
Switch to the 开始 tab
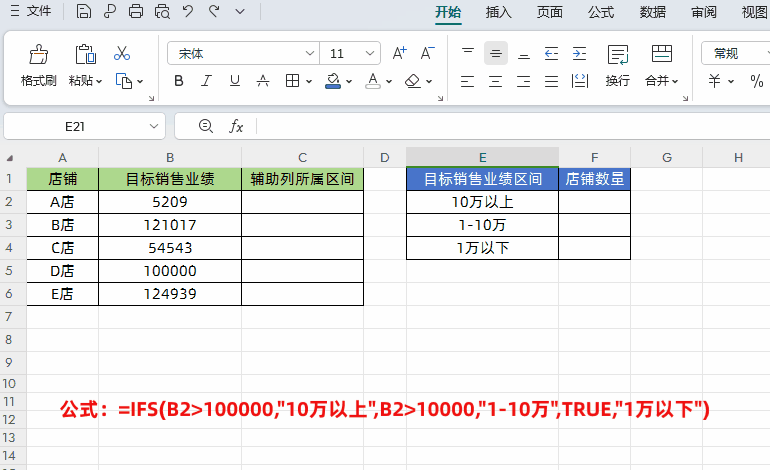(x=448, y=12)
